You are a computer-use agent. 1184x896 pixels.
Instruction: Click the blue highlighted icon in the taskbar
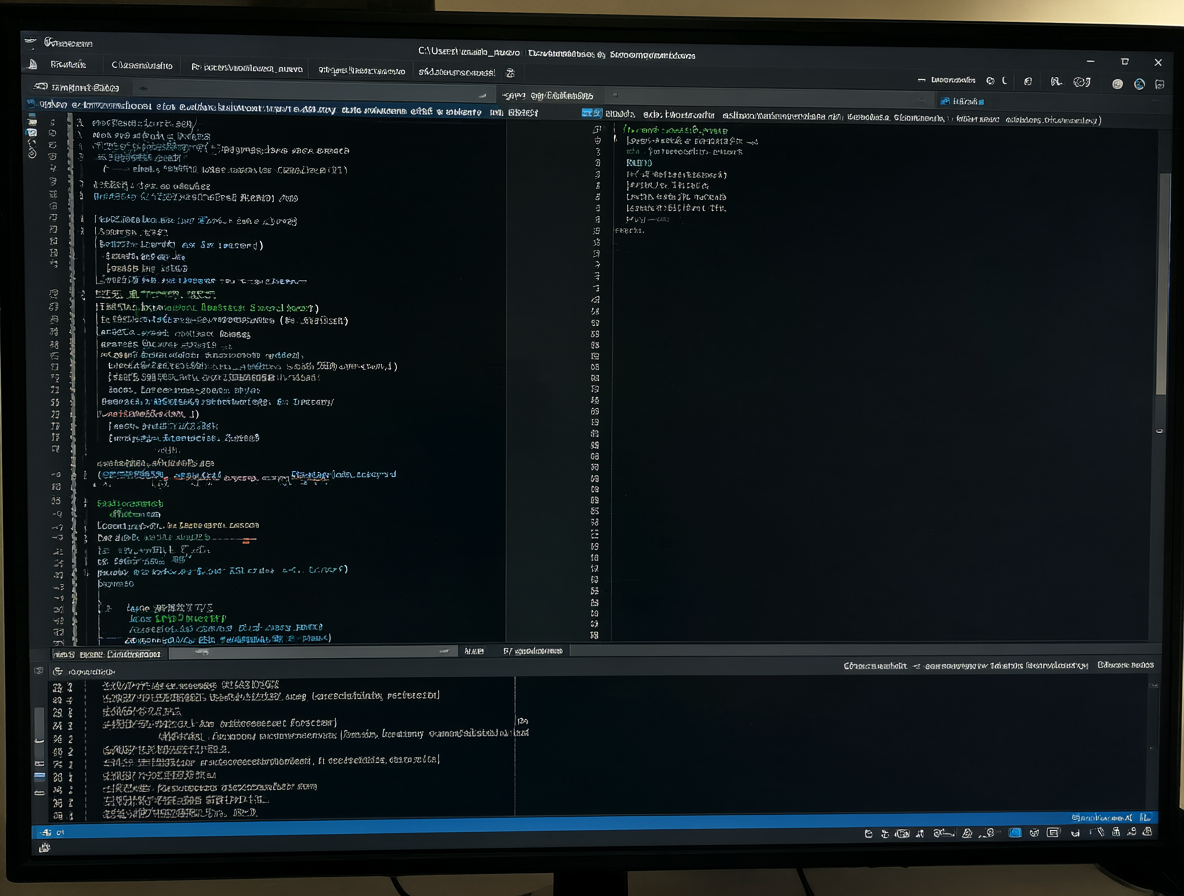pos(1016,833)
